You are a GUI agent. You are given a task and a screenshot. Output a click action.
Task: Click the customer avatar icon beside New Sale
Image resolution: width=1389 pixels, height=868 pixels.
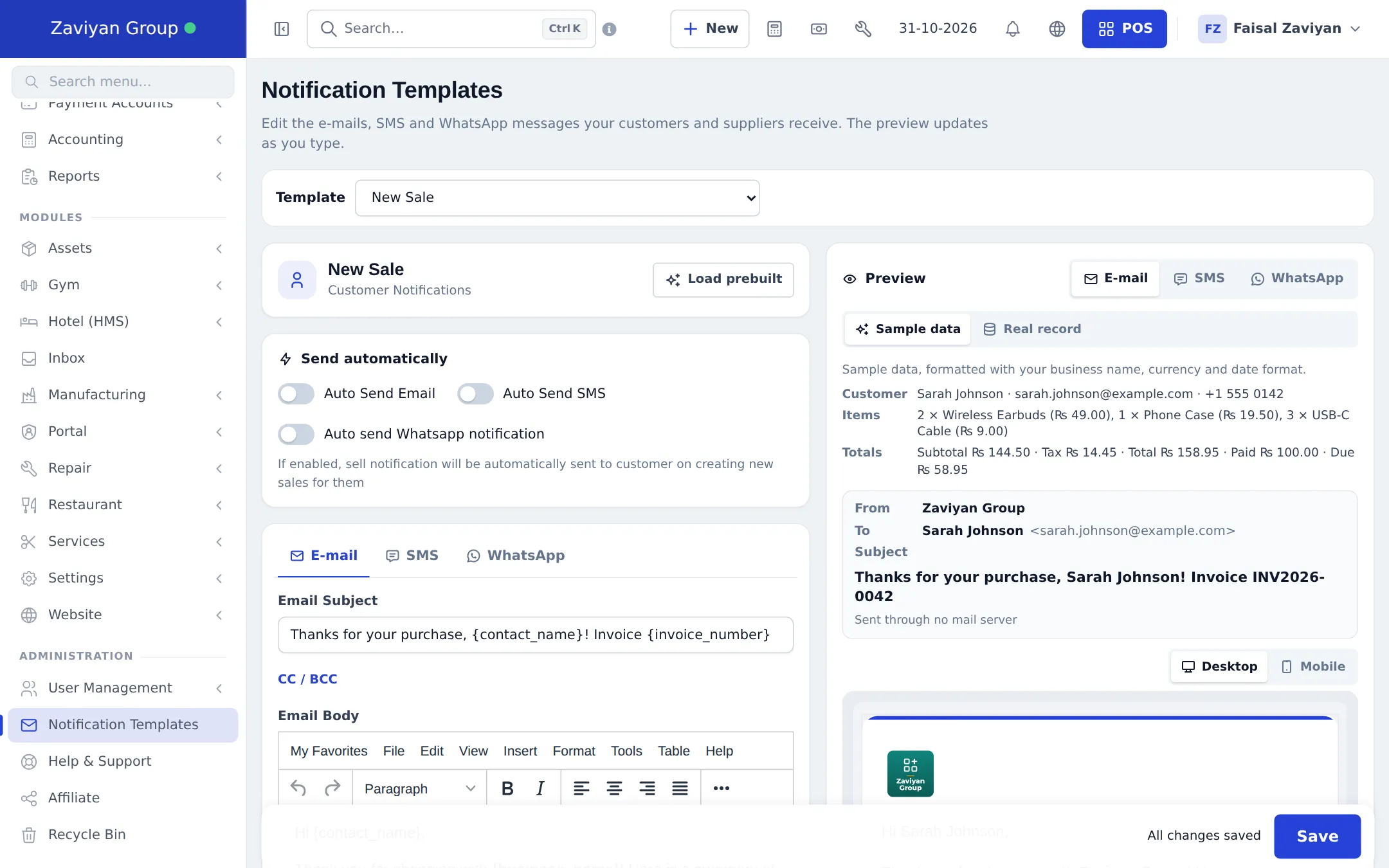point(297,280)
